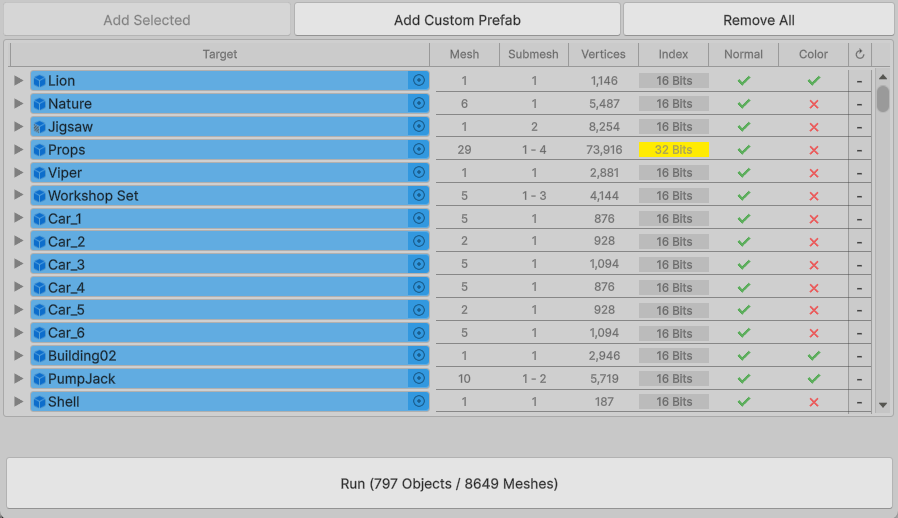Viewport: 898px width, 518px height.
Task: Open object picker for PumpJack target
Action: pyautogui.click(x=419, y=379)
